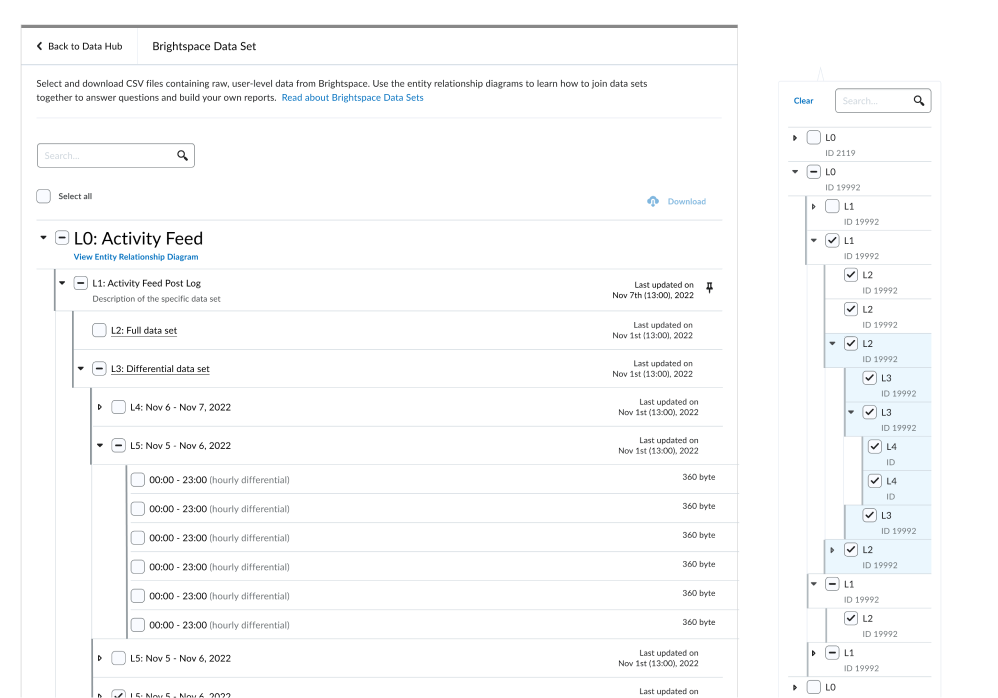Check the L4: Nov 6 - Nov 7, 2022 checkbox
The image size is (998, 698).
point(118,407)
